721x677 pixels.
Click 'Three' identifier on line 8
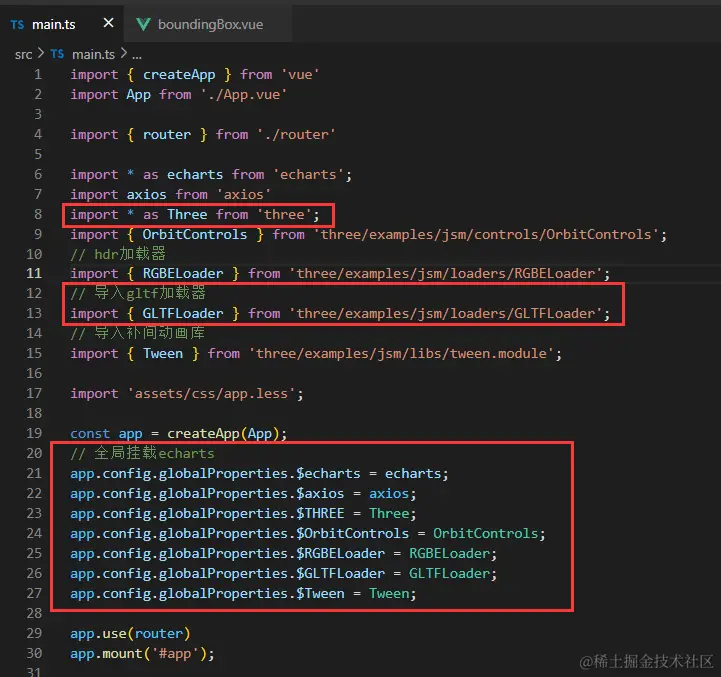point(187,215)
